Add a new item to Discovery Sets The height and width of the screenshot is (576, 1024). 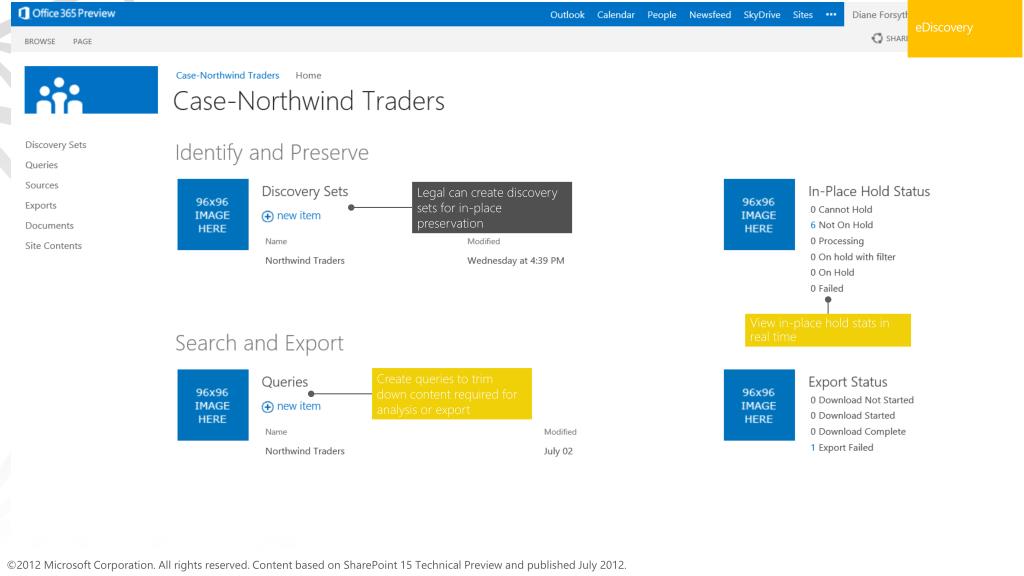[298, 216]
